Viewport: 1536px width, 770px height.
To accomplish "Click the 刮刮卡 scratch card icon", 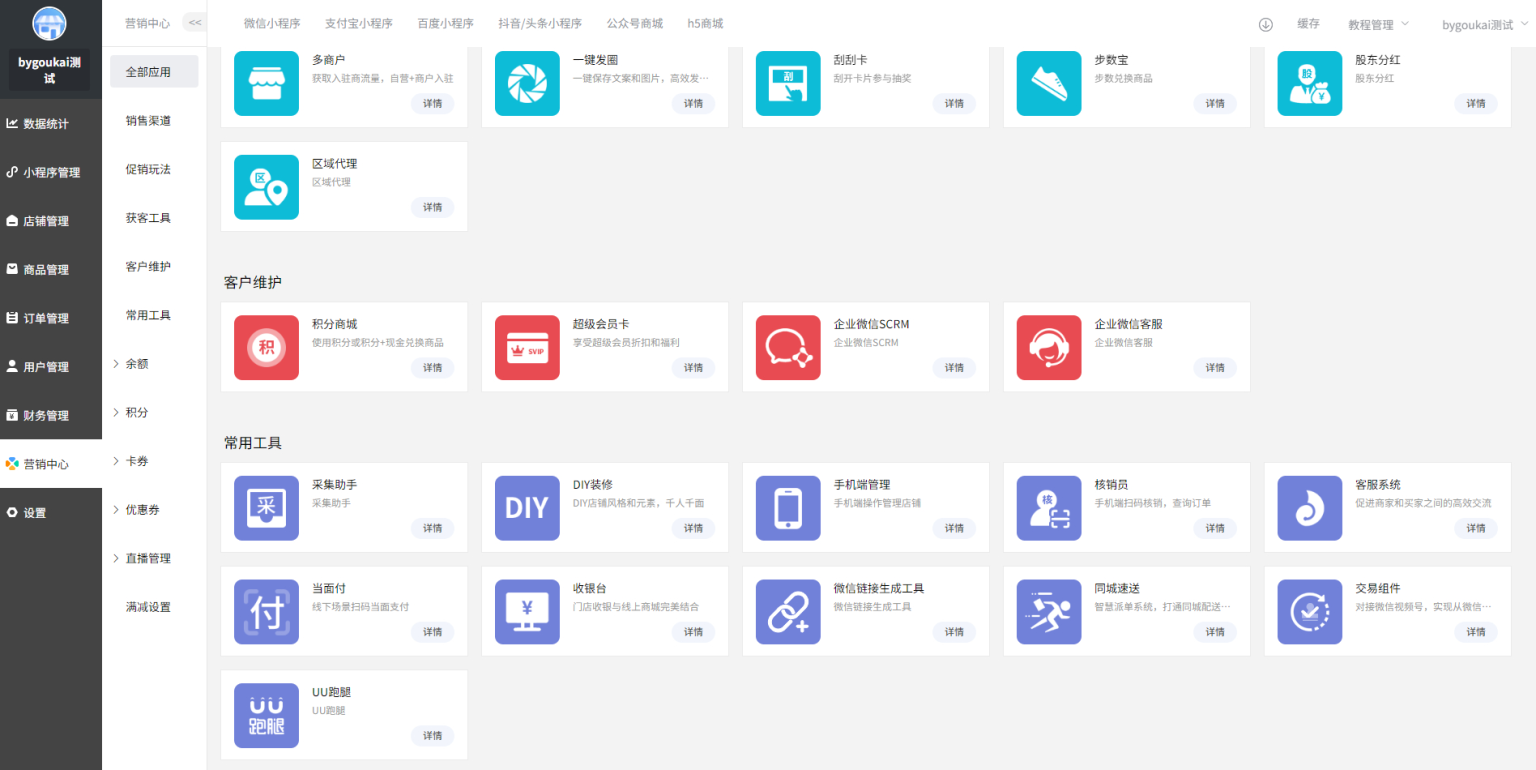I will [788, 83].
